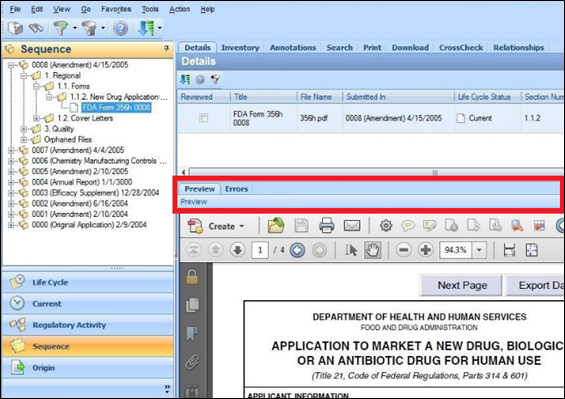The image size is (565, 399).
Task: Check the Reviewed checkbox for FDA Form 356h
Action: (204, 118)
